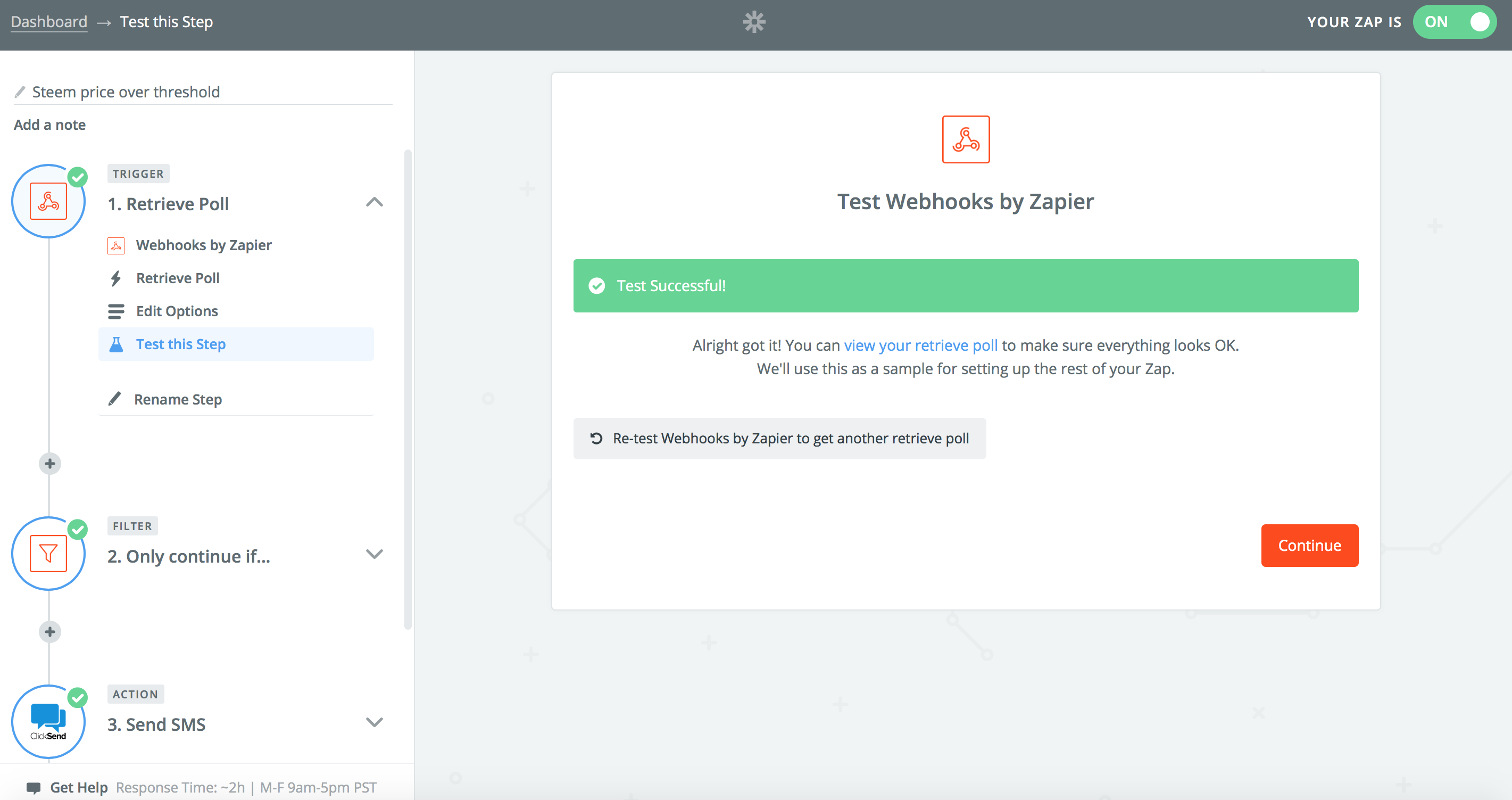1512x800 pixels.
Task: Click green checkmark on Send SMS circle
Action: (x=78, y=698)
